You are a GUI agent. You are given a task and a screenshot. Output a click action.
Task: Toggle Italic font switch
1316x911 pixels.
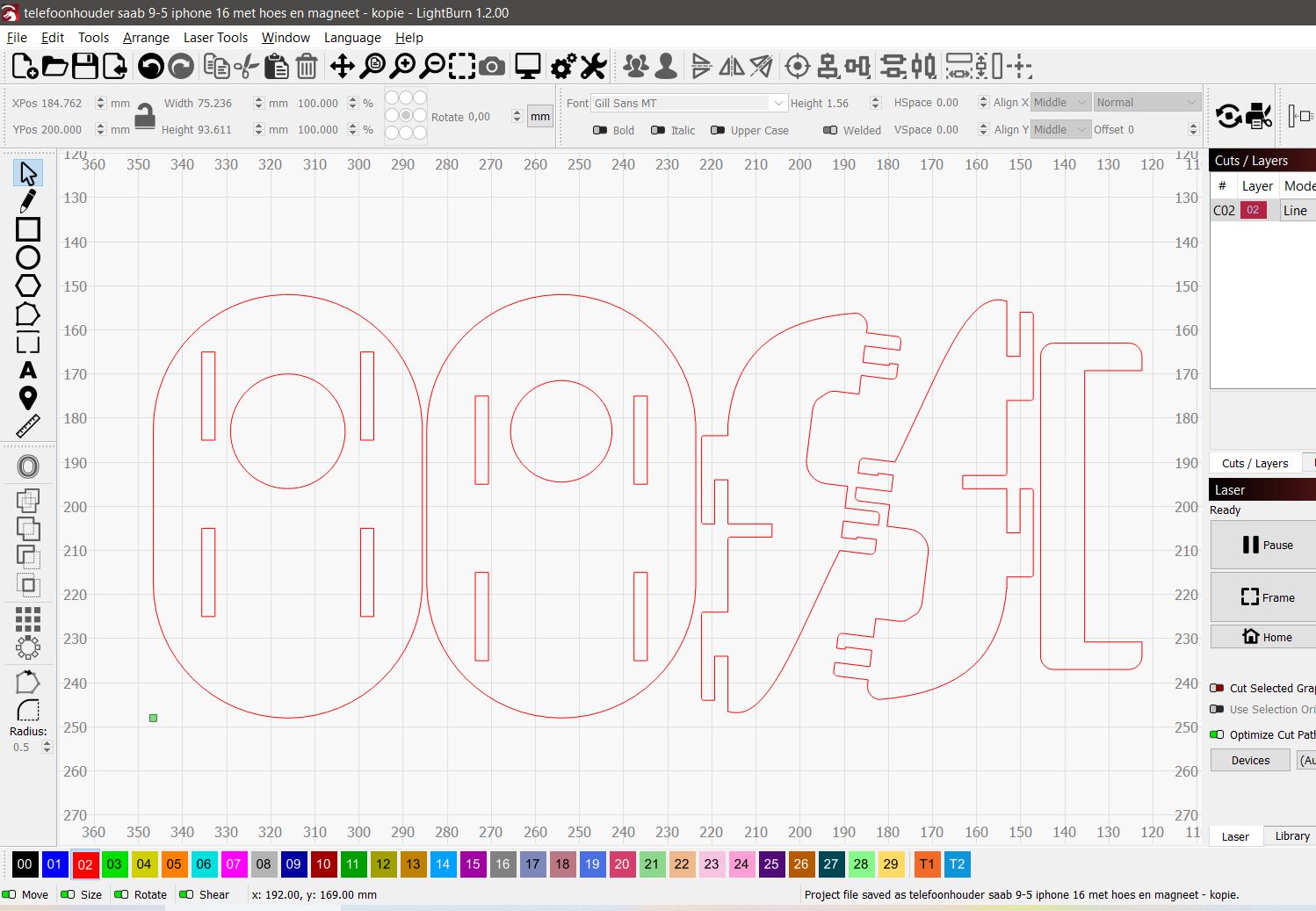658,130
